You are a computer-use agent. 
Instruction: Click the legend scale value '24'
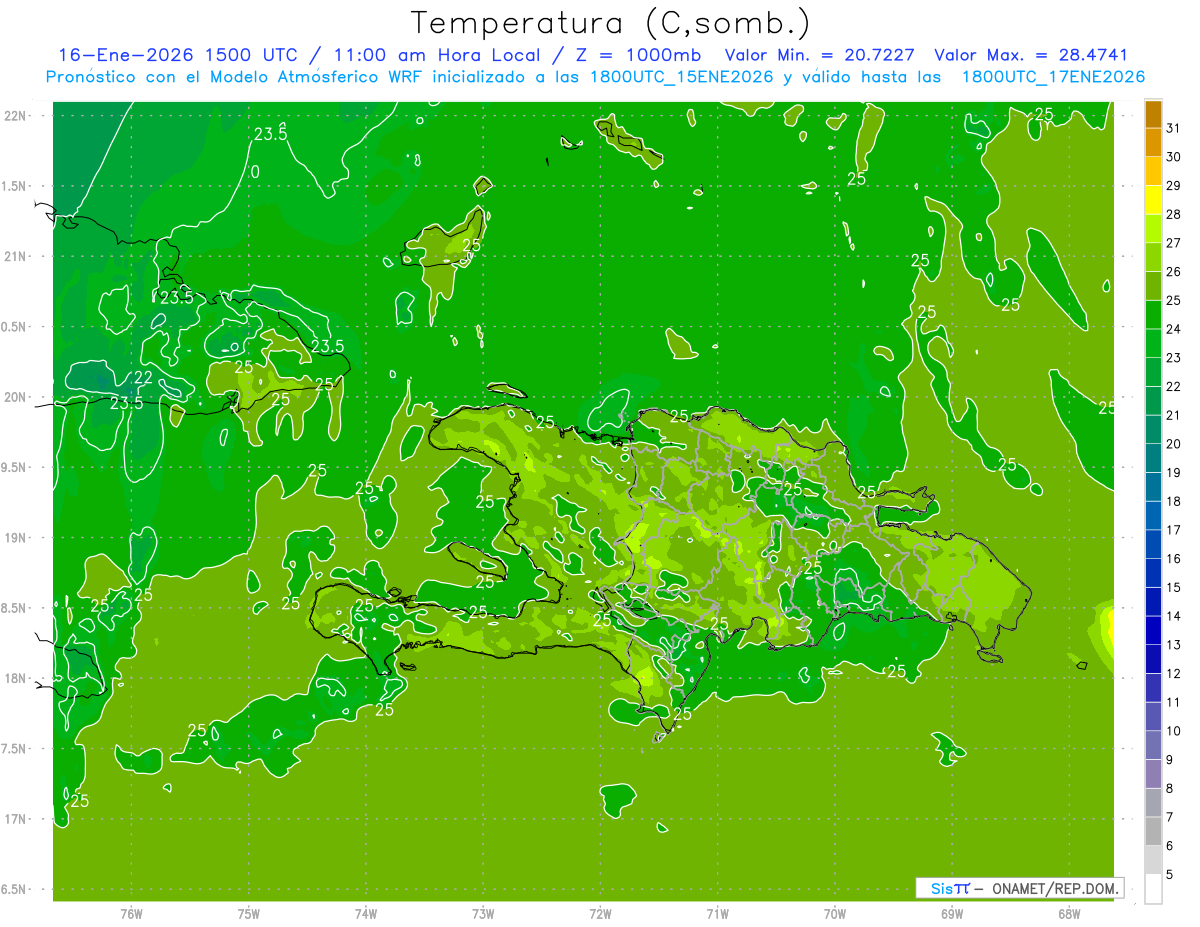point(1174,329)
